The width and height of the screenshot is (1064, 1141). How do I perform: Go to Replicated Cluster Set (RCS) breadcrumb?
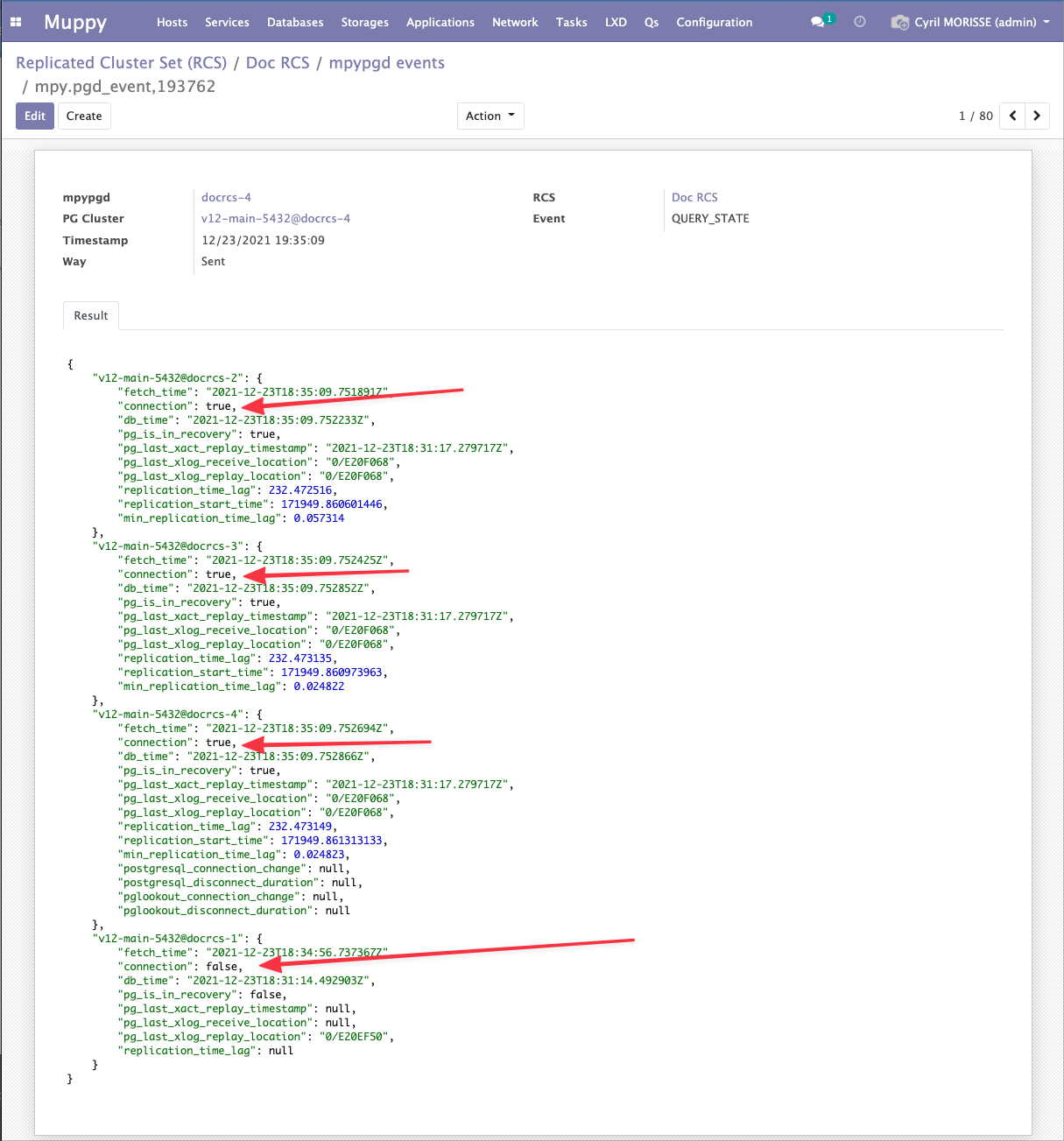pos(122,63)
